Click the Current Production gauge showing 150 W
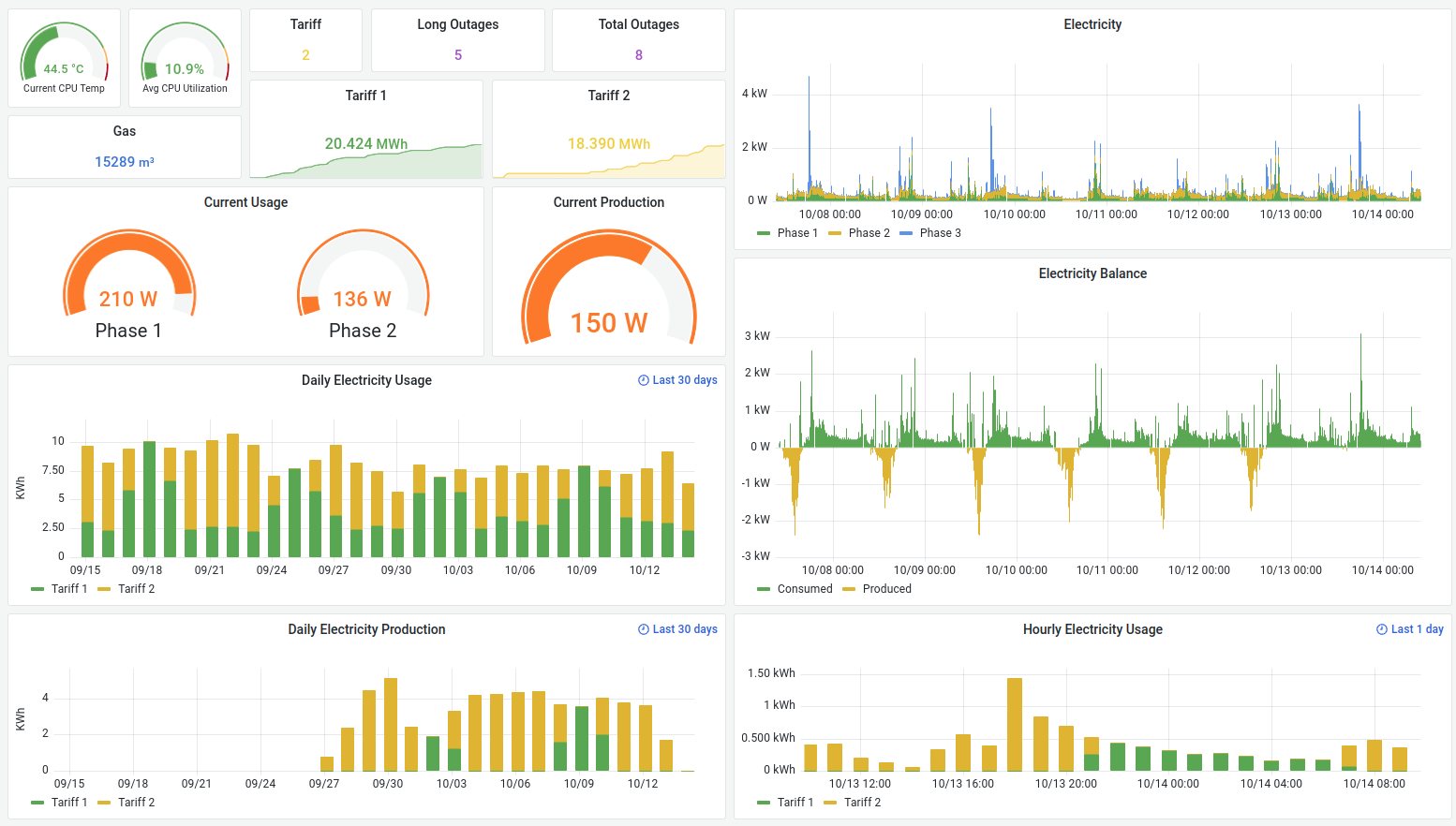This screenshot has width=1456, height=826. tap(609, 290)
